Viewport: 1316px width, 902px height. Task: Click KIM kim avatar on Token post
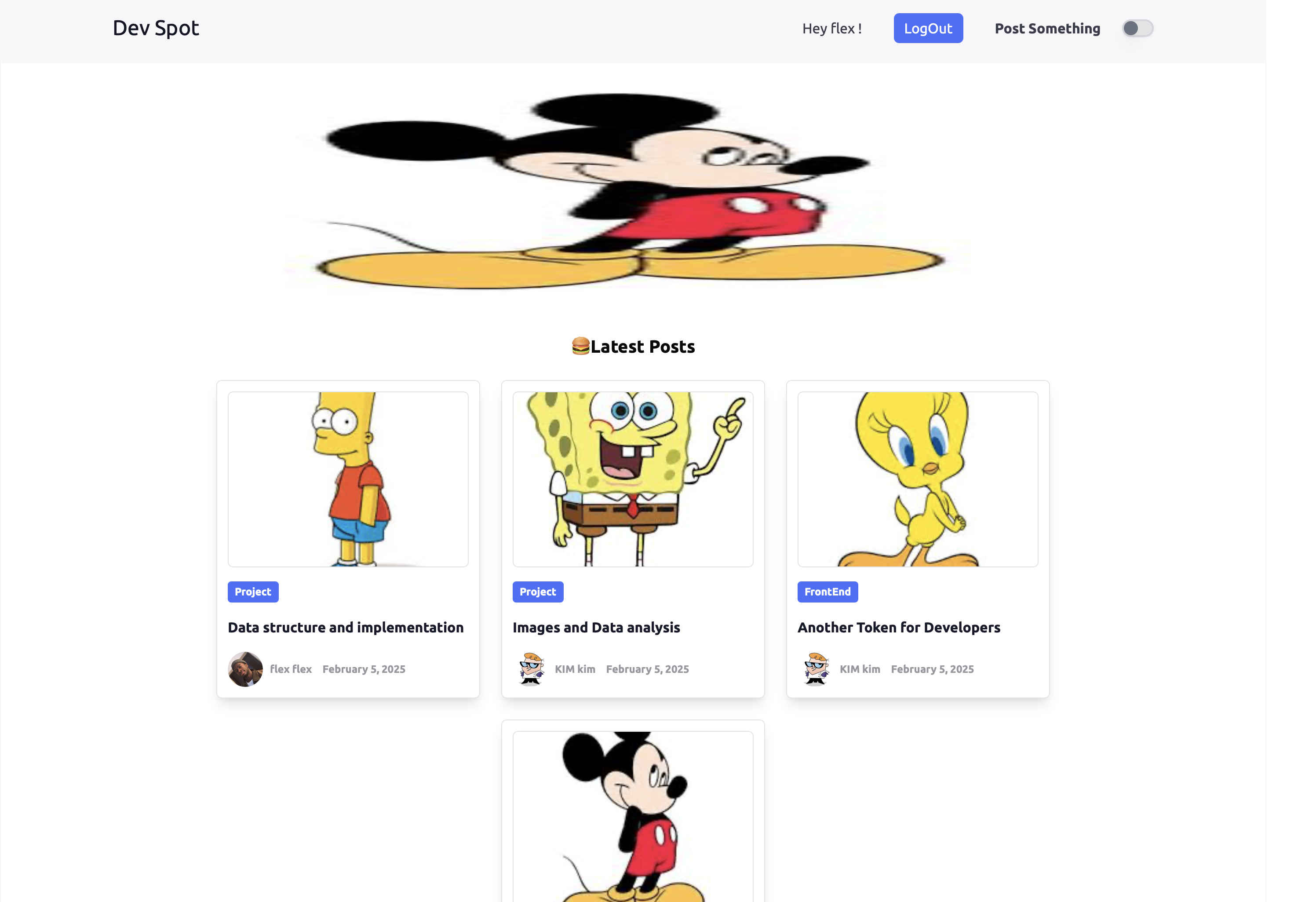coord(816,669)
